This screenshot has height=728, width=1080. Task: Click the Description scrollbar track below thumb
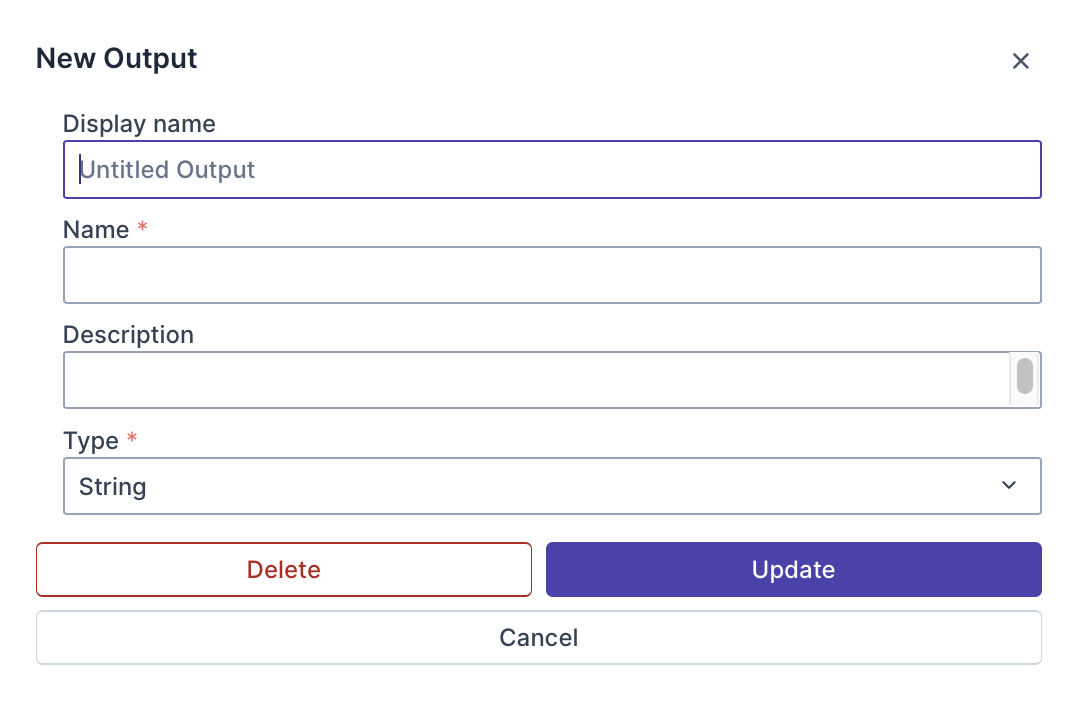pyautogui.click(x=1025, y=400)
